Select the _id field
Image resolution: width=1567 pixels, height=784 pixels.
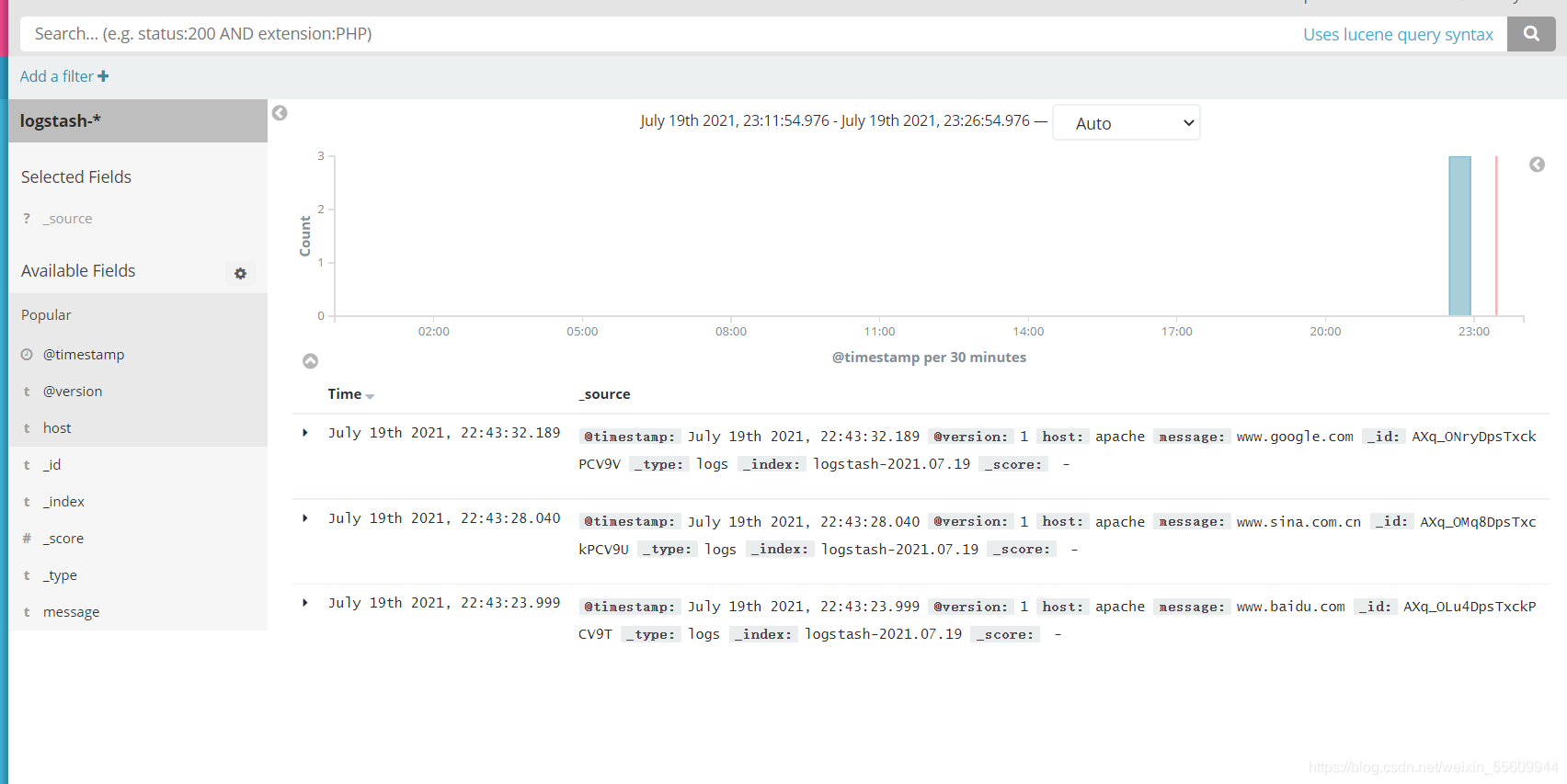(x=51, y=465)
